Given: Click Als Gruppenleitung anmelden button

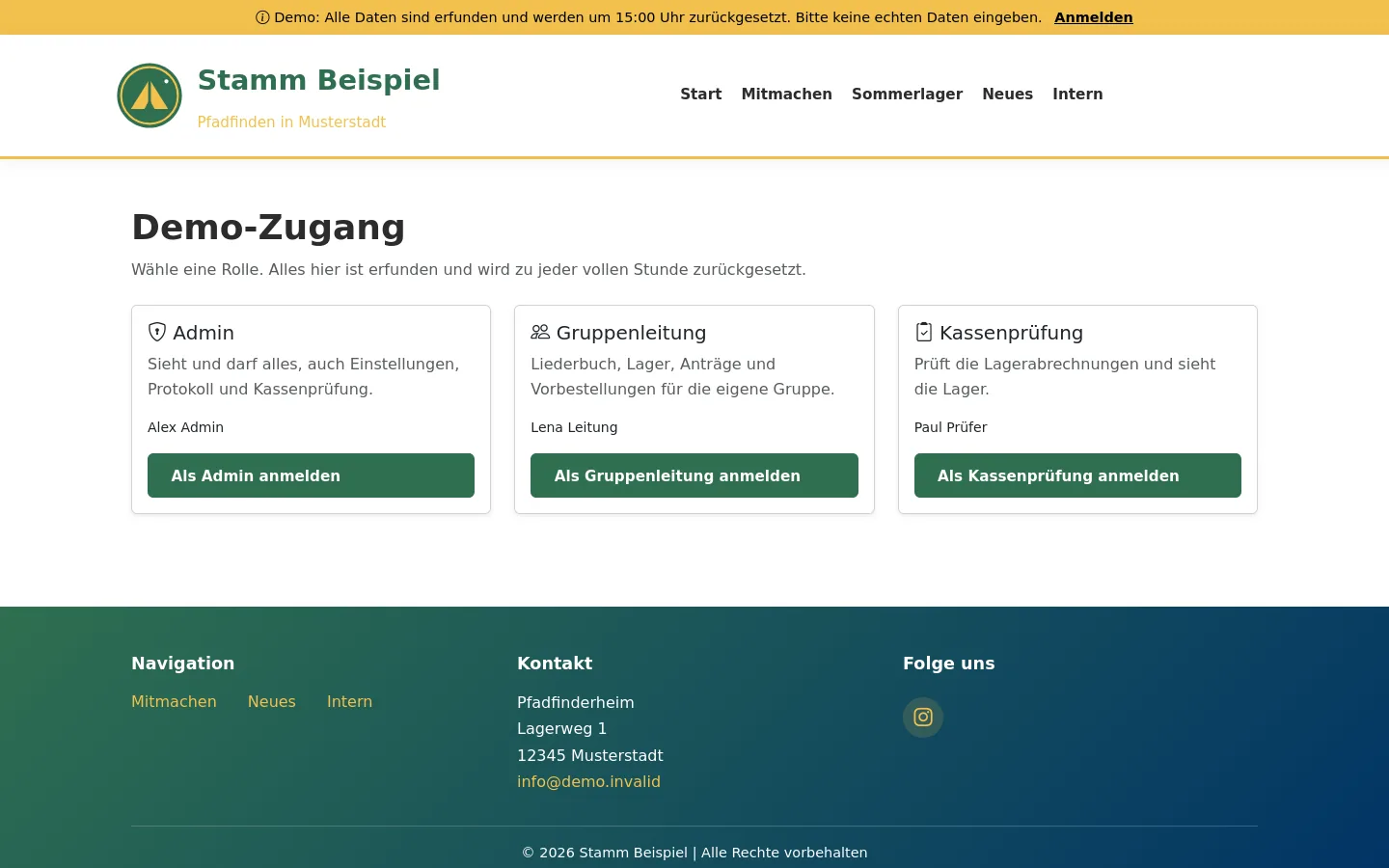Looking at the screenshot, I should coord(694,475).
